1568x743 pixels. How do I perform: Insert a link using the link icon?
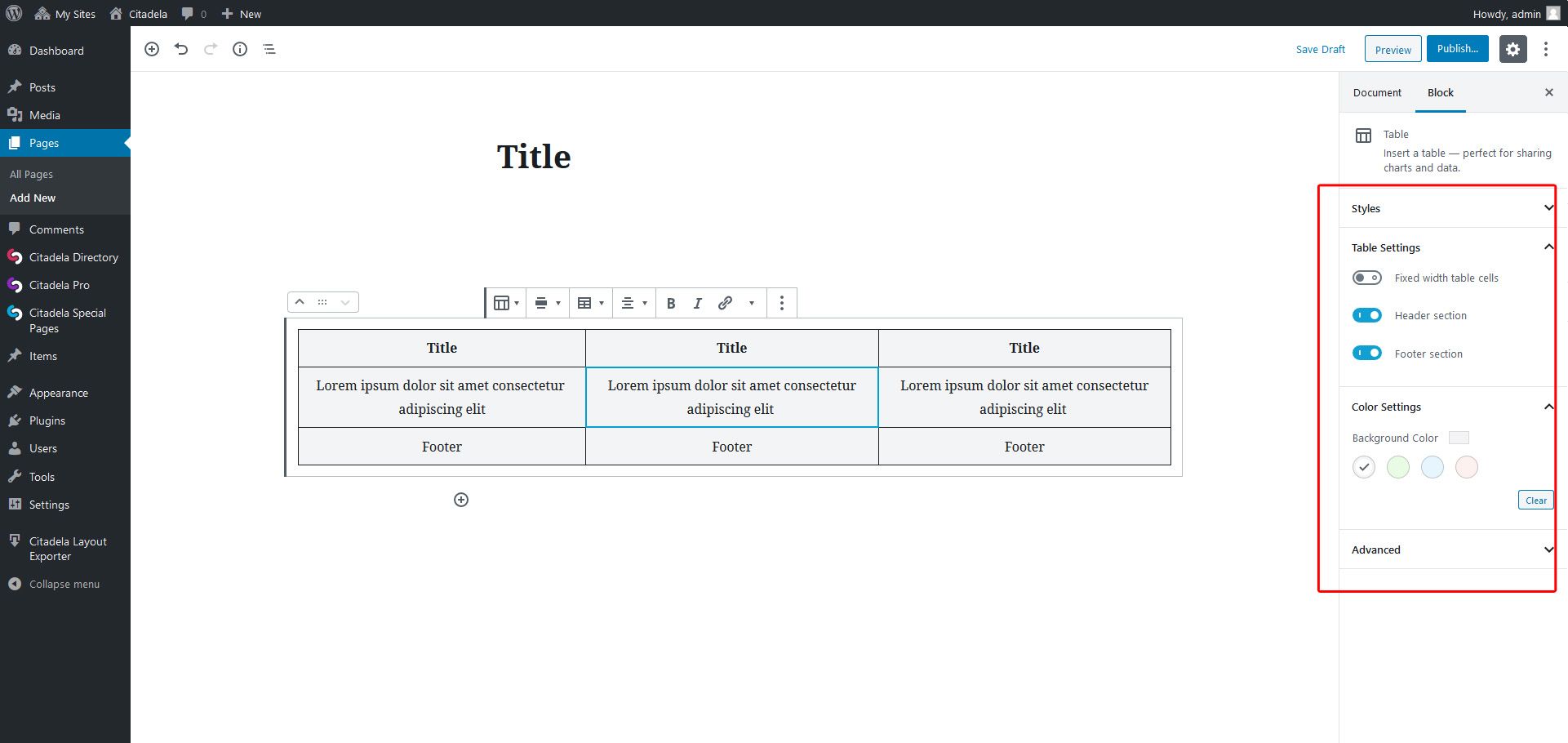coord(724,303)
